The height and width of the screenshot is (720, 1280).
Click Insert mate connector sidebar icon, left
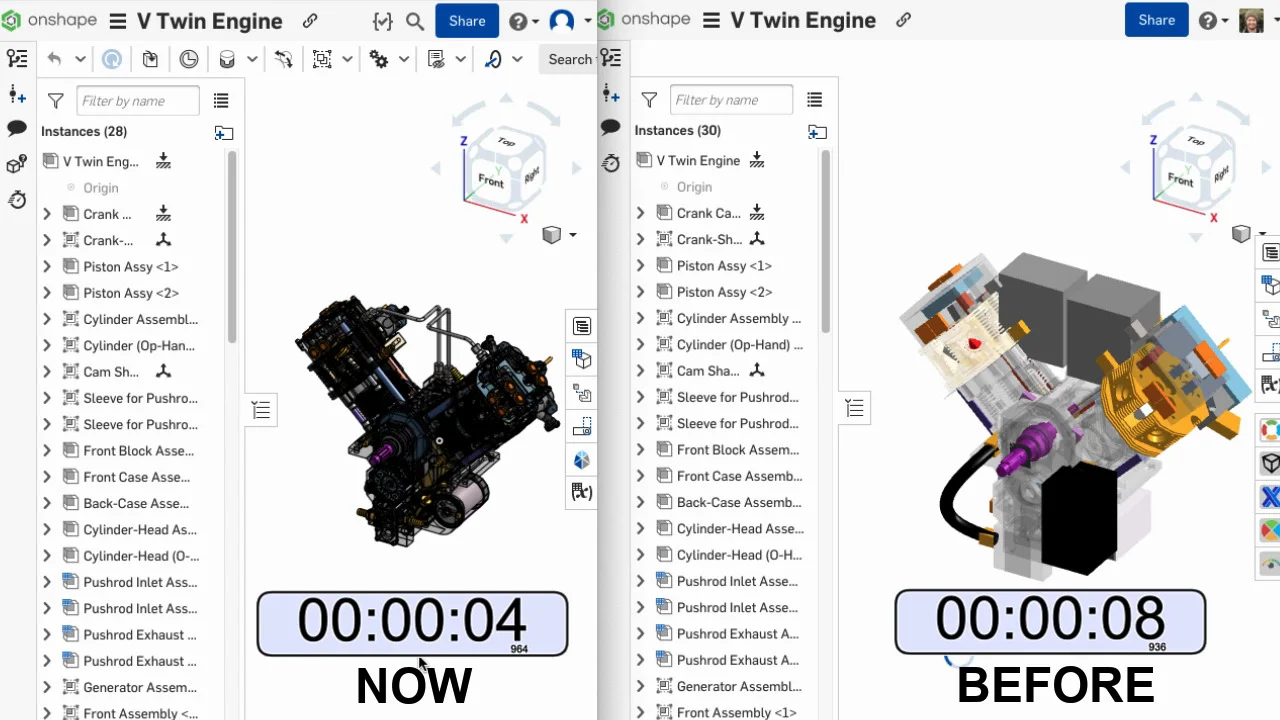point(17,95)
